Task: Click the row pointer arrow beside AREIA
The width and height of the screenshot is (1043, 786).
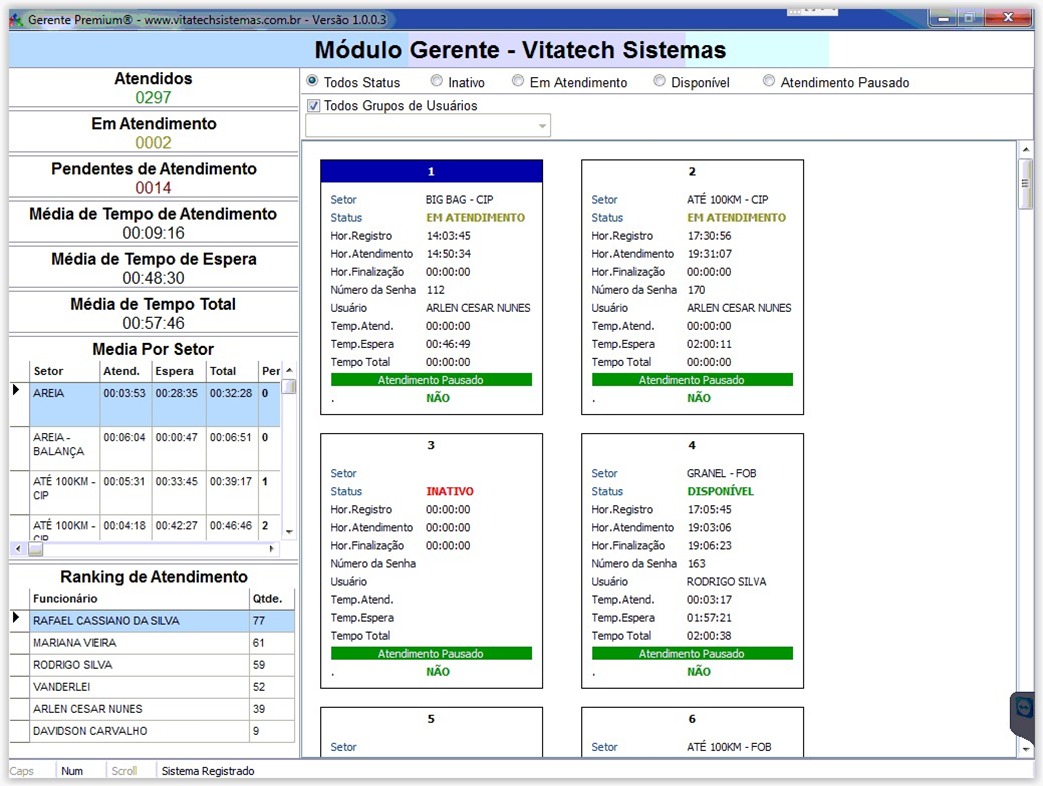Action: [16, 390]
